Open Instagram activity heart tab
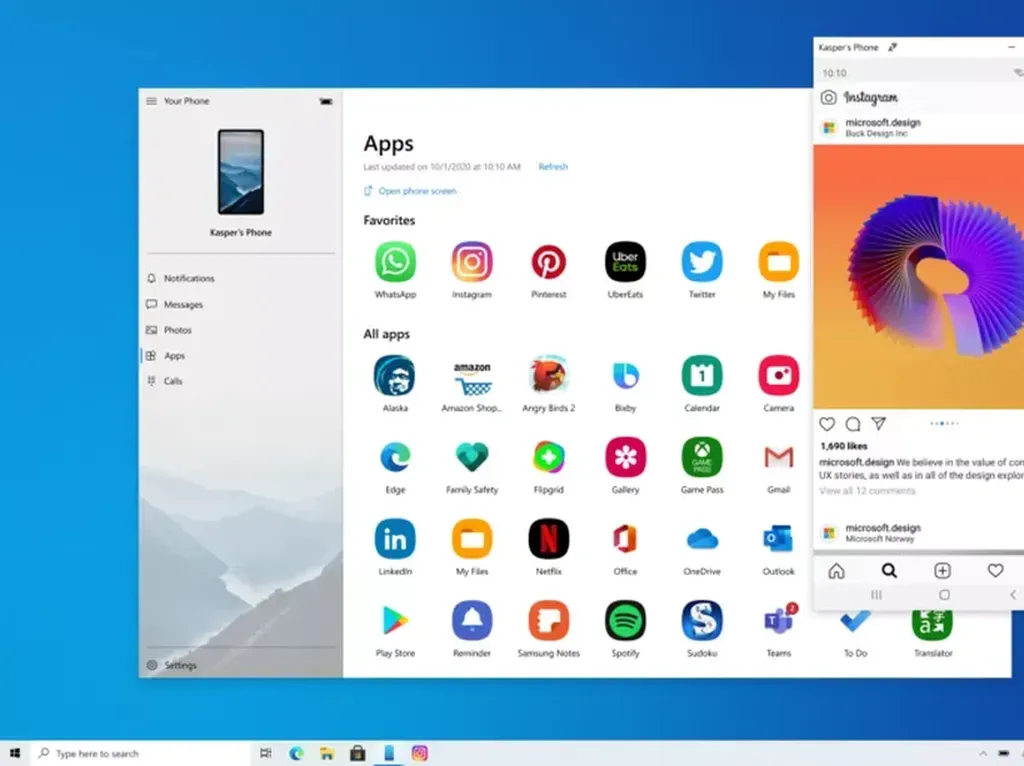Screen dimensions: 1024x766 (x=995, y=571)
